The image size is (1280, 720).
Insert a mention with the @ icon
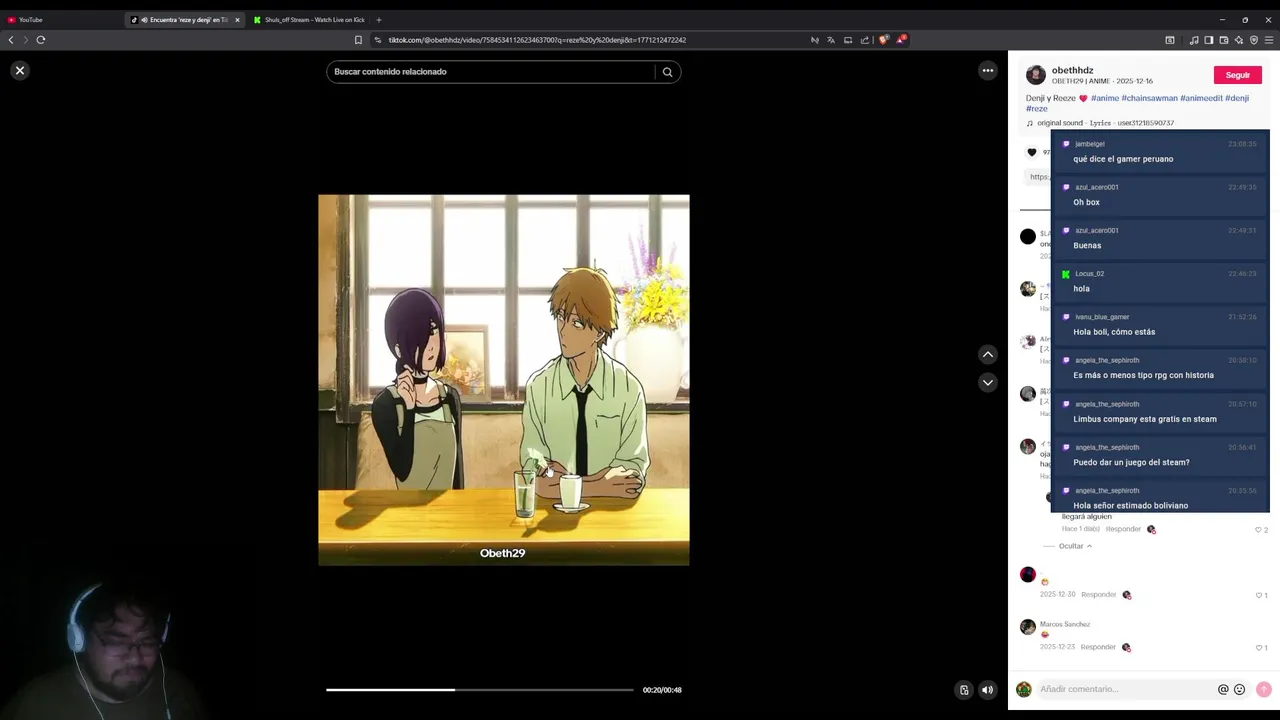click(x=1222, y=689)
